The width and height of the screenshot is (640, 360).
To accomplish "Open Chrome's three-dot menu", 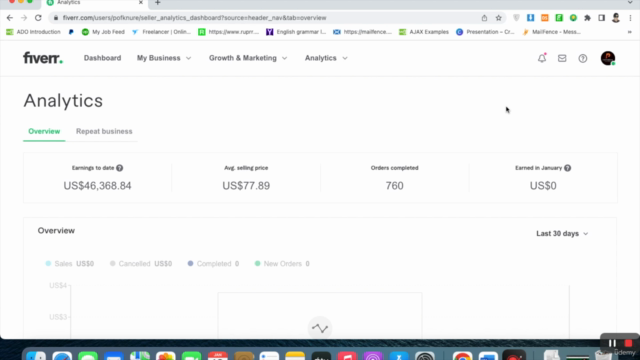I will pos(631,18).
